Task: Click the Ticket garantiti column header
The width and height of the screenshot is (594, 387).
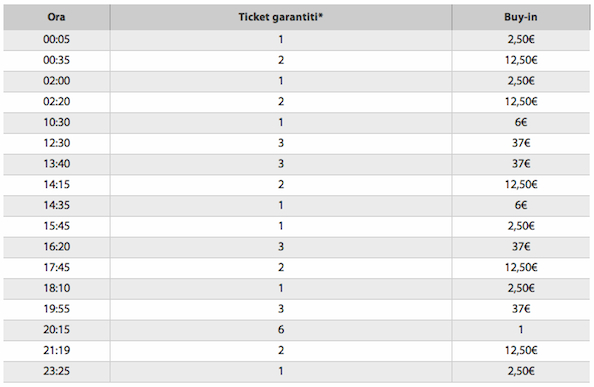Action: point(281,17)
